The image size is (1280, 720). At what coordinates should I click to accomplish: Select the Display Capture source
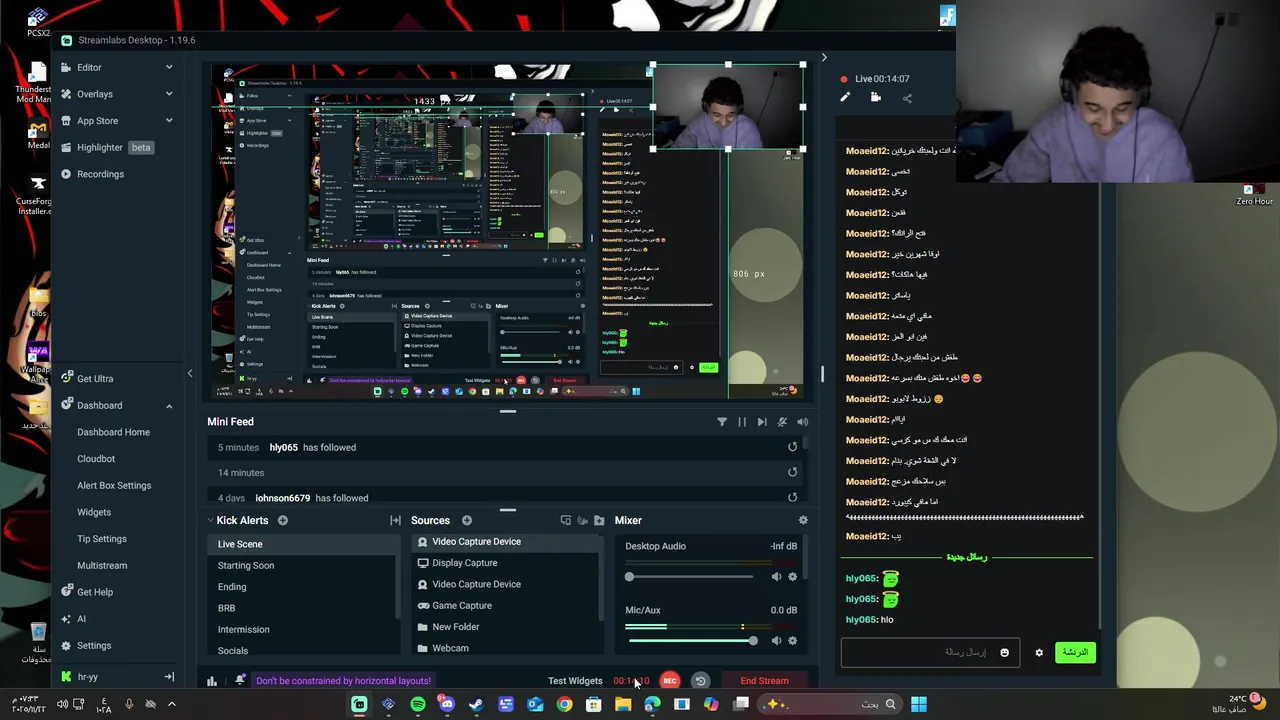click(465, 563)
